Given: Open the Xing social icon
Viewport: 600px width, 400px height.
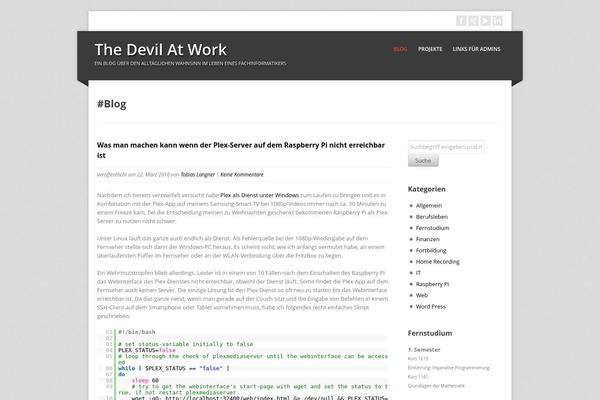Looking at the screenshot, I should tap(473, 21).
